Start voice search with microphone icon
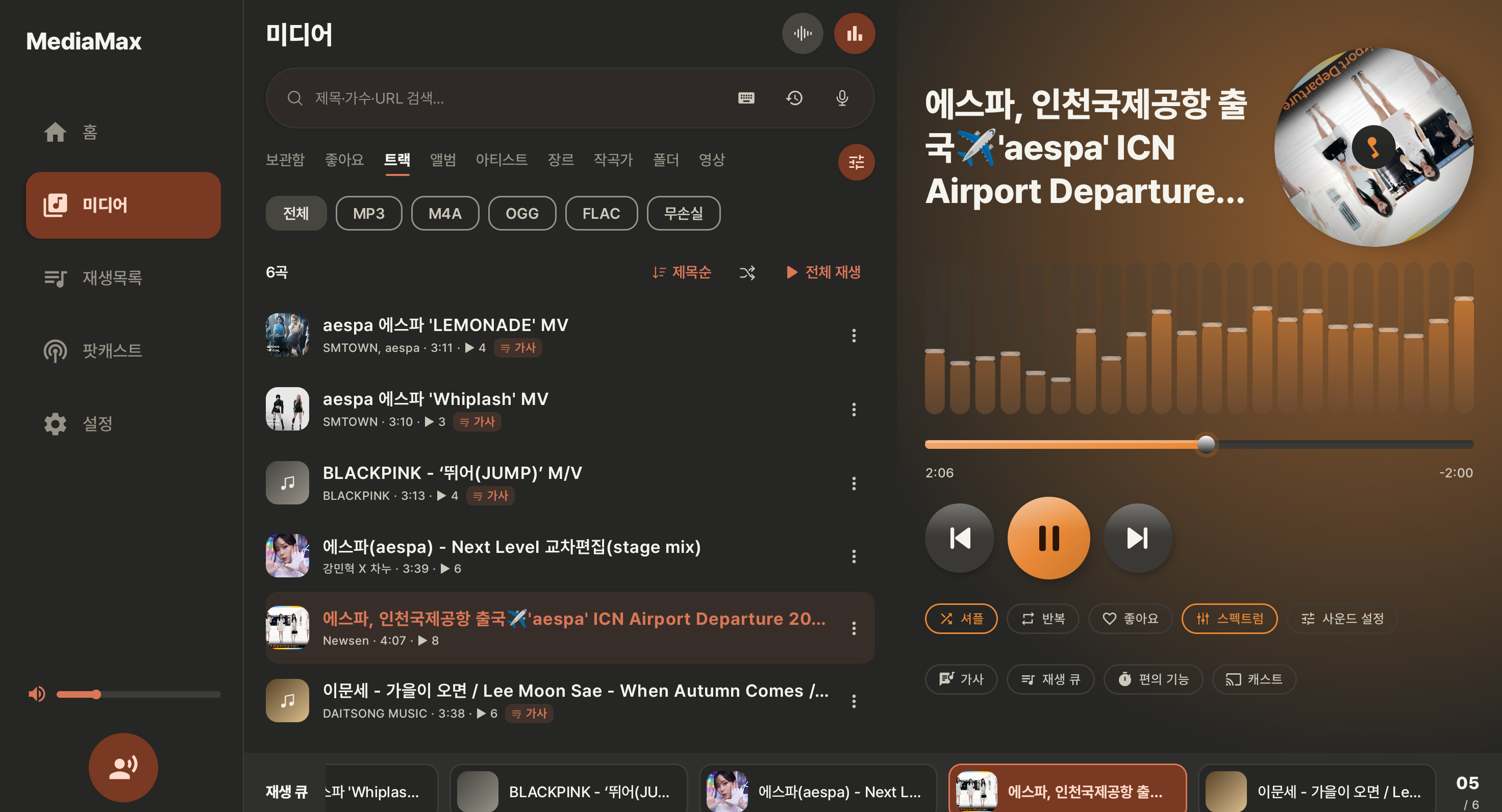 coord(842,98)
